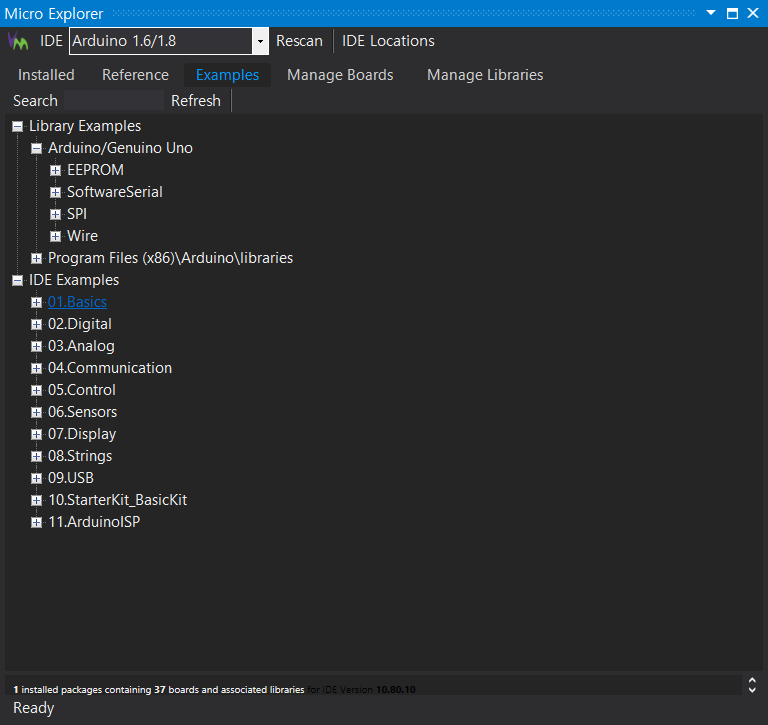The width and height of the screenshot is (768, 725).
Task: Click the Search input field
Action: 114,100
